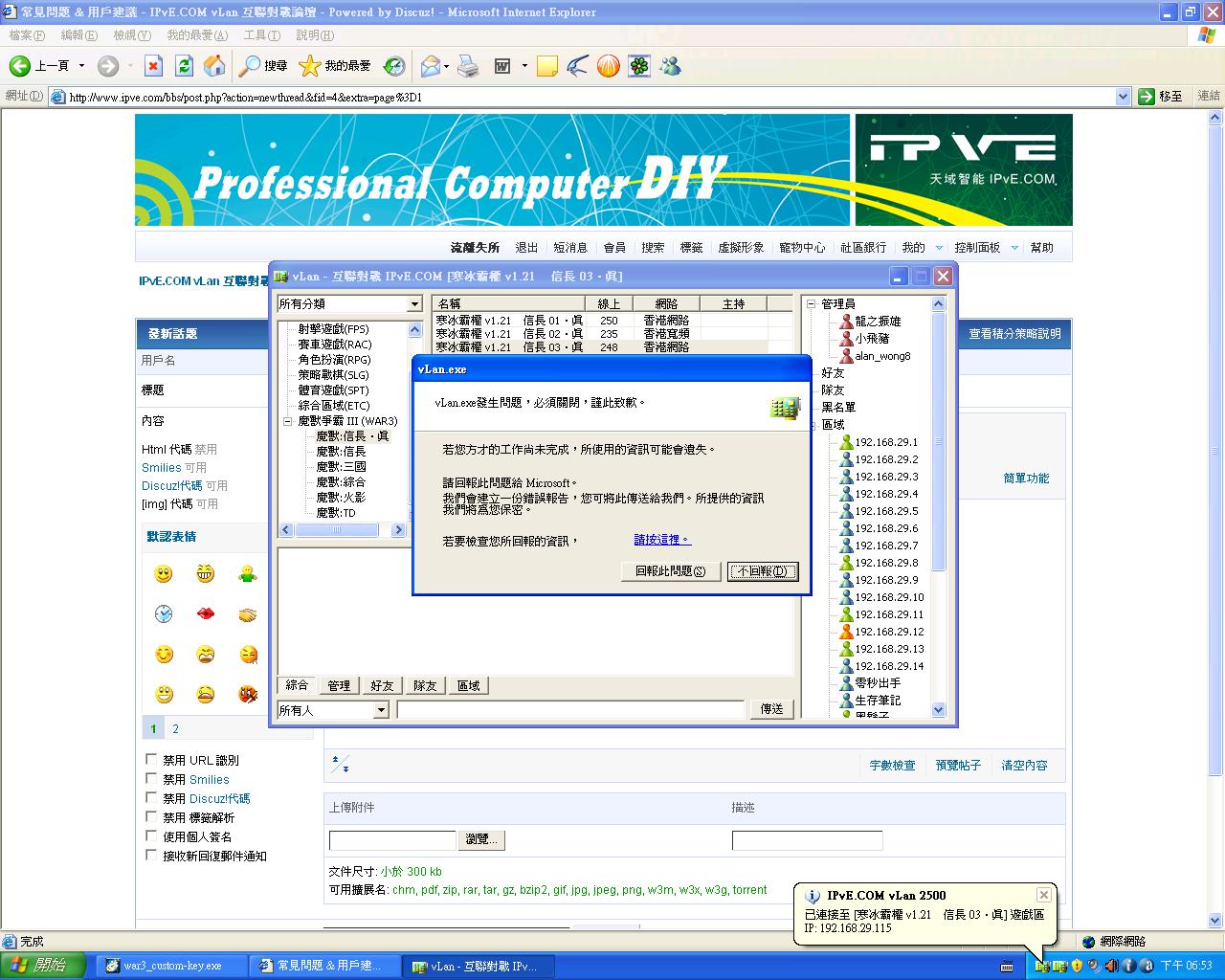Insert the red lips emoticon

(206, 613)
